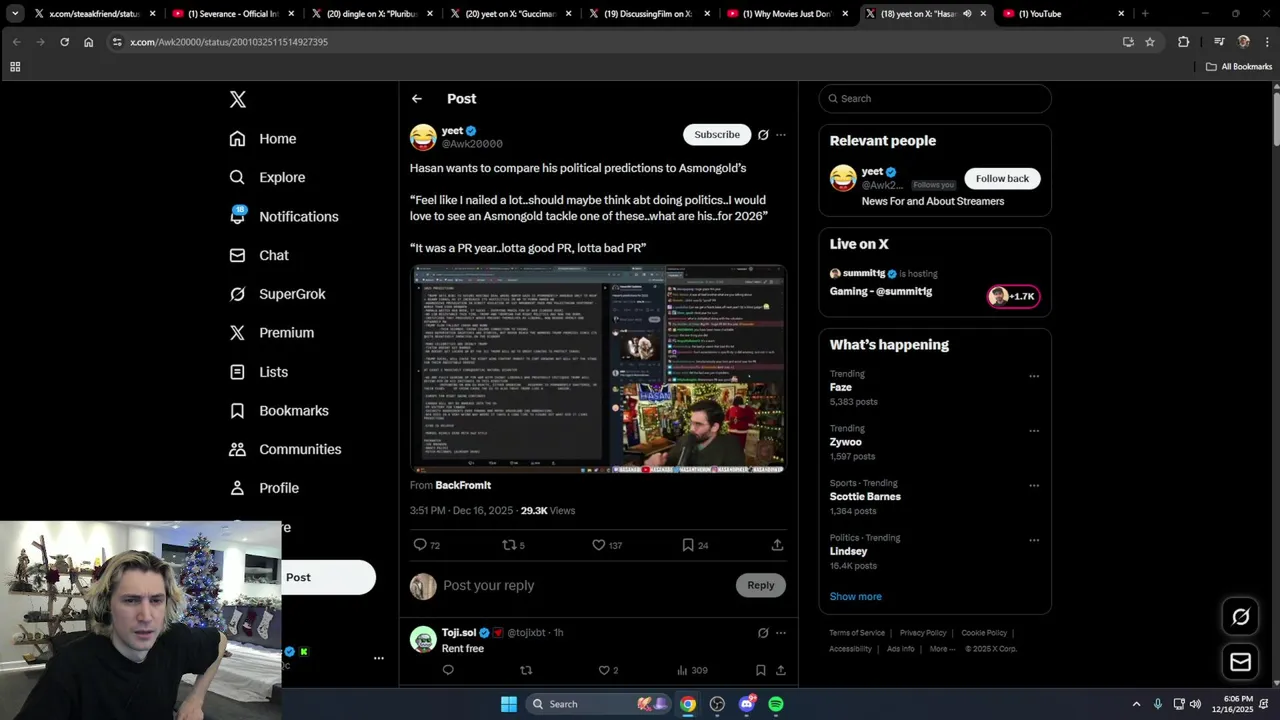
Task: Open Notifications in sidebar
Action: click(x=284, y=216)
